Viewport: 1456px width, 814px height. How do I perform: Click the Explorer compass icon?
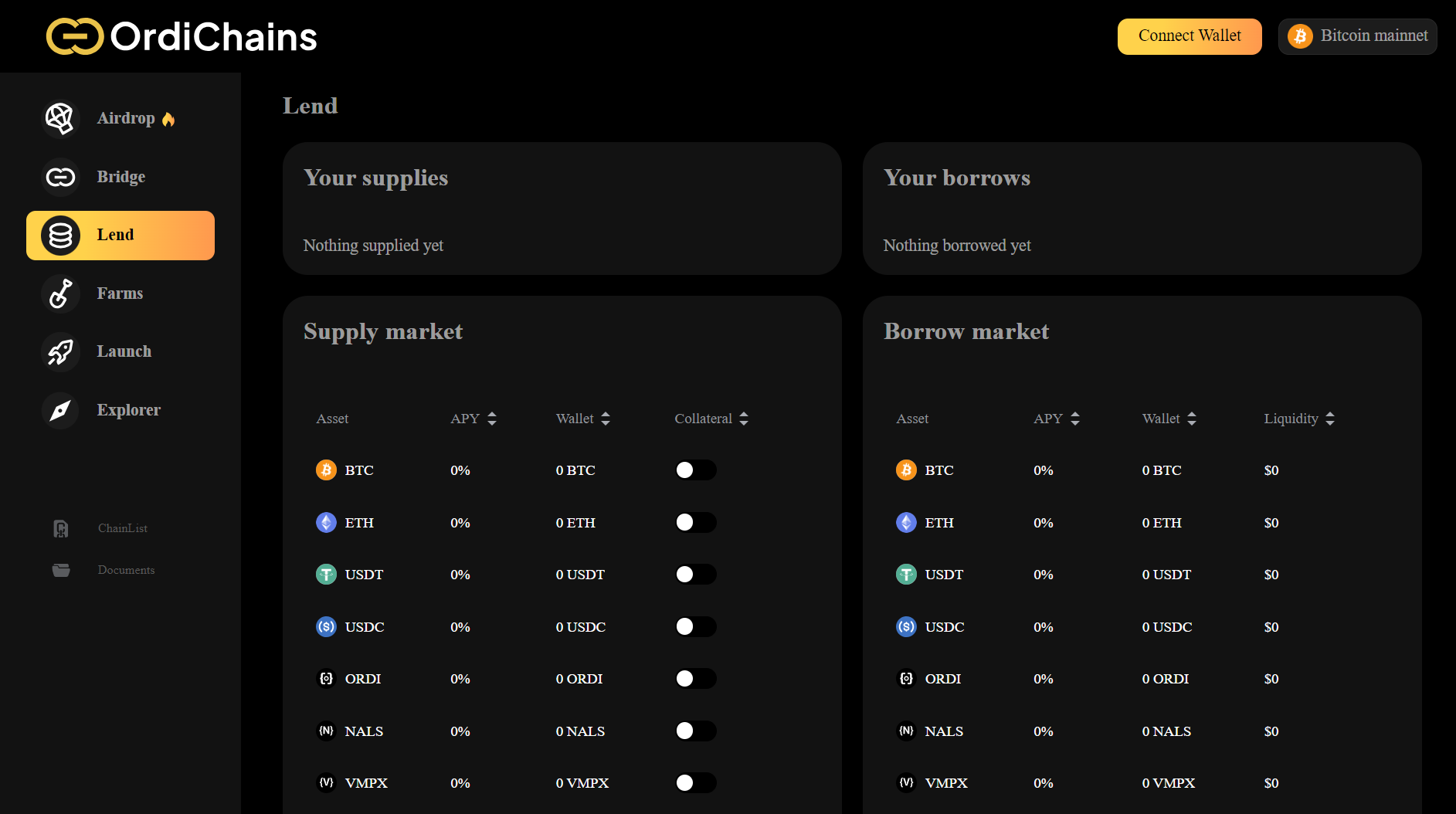60,410
